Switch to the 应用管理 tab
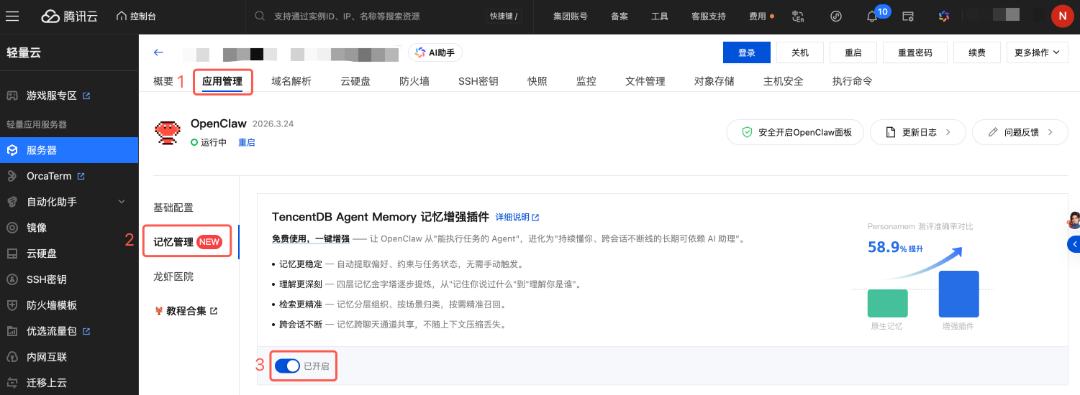 tap(222, 81)
